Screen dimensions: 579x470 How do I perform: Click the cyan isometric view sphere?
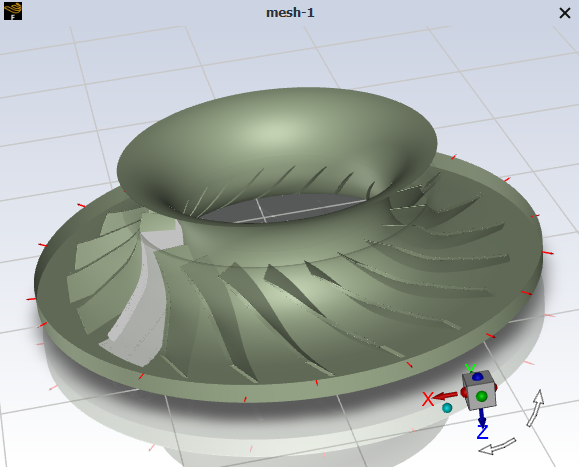[x=447, y=408]
